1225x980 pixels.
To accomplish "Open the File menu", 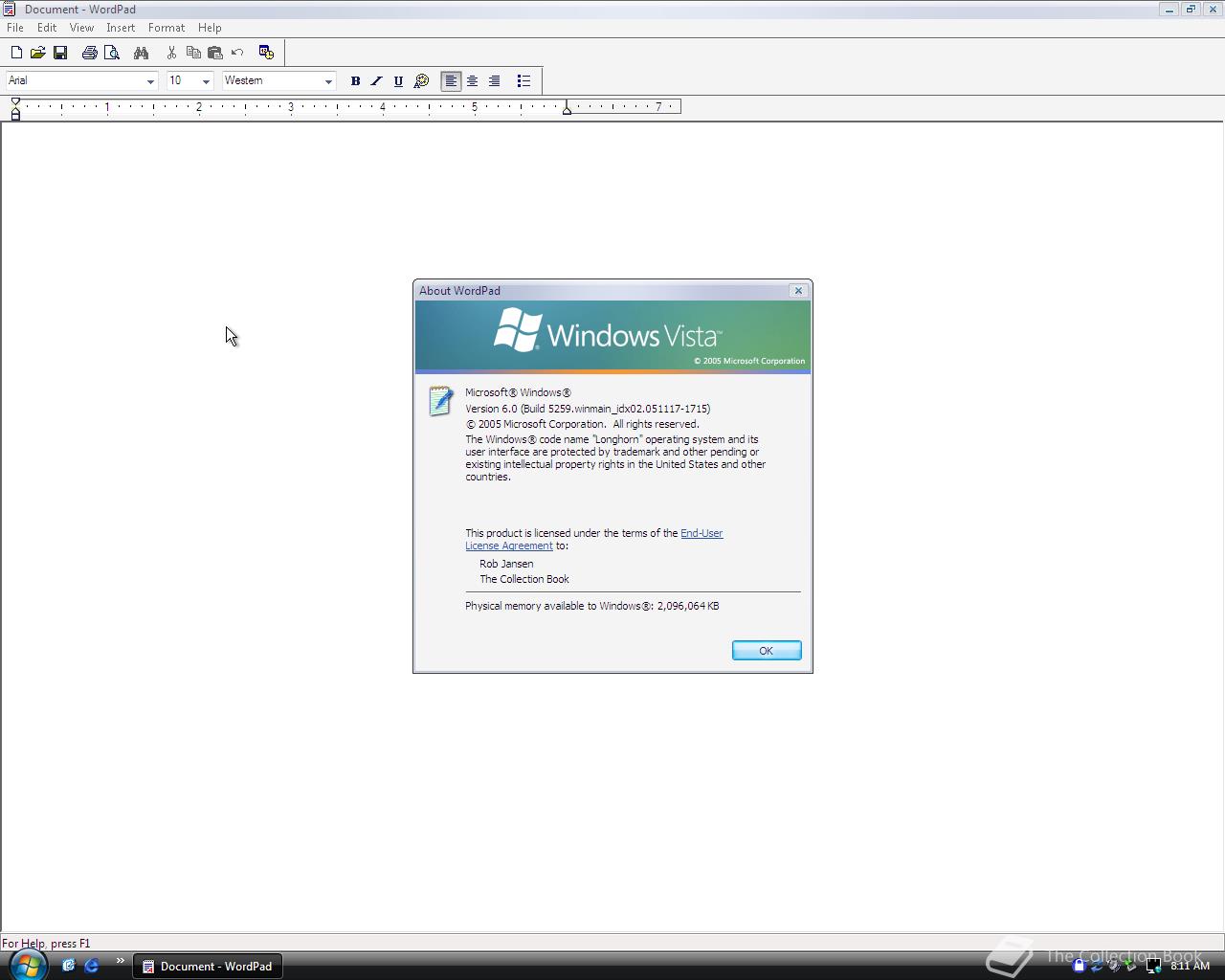I will (15, 28).
